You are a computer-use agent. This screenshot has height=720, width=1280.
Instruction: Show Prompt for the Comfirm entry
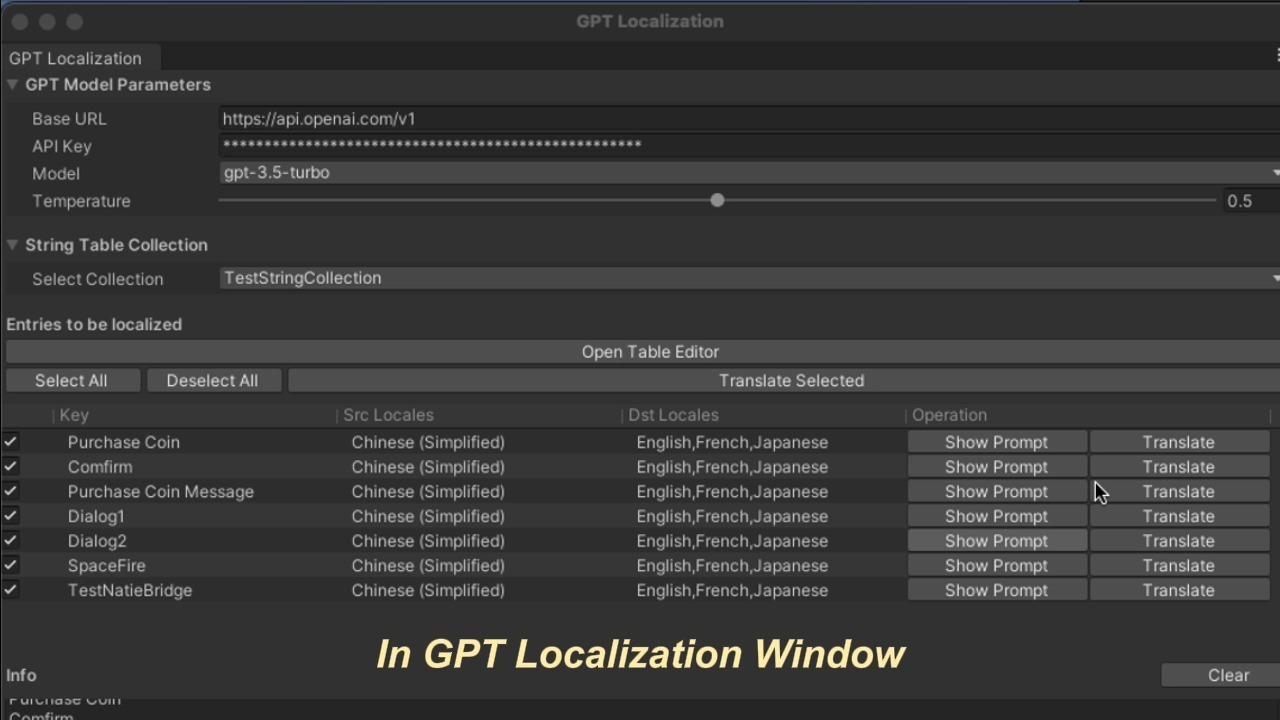click(996, 466)
